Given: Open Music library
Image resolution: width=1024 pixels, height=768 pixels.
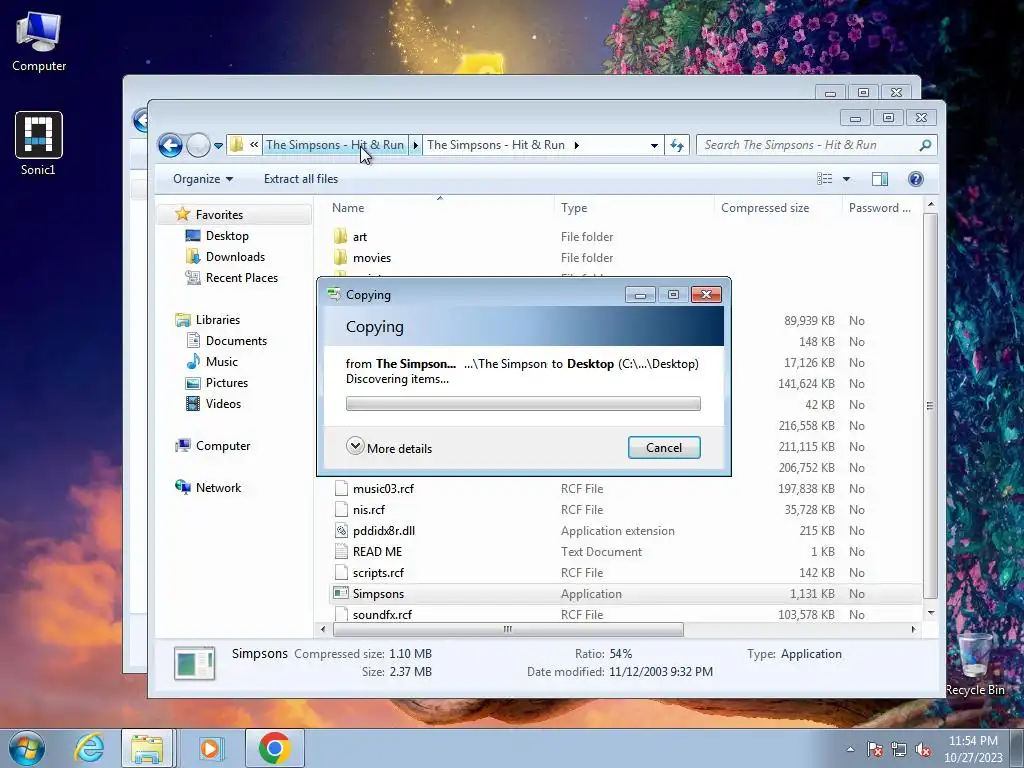Looking at the screenshot, I should click(x=221, y=362).
